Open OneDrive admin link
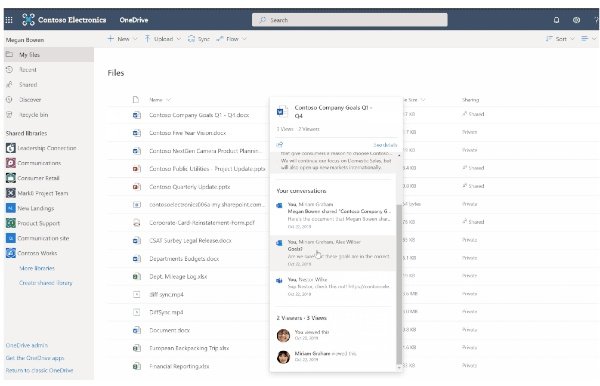The image size is (600, 386). point(27,345)
